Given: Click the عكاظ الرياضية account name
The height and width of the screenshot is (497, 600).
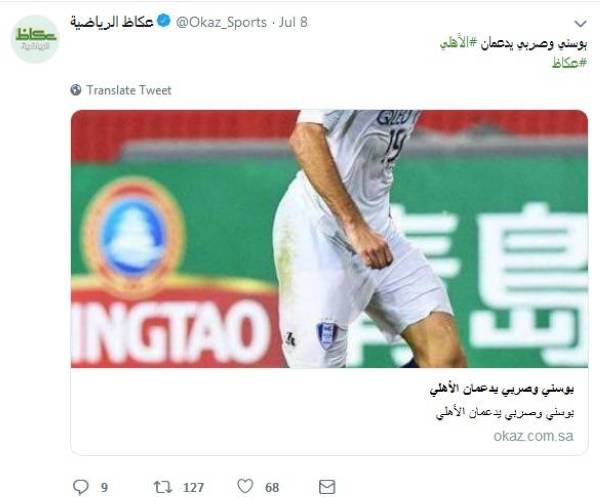Looking at the screenshot, I should click(112, 22).
